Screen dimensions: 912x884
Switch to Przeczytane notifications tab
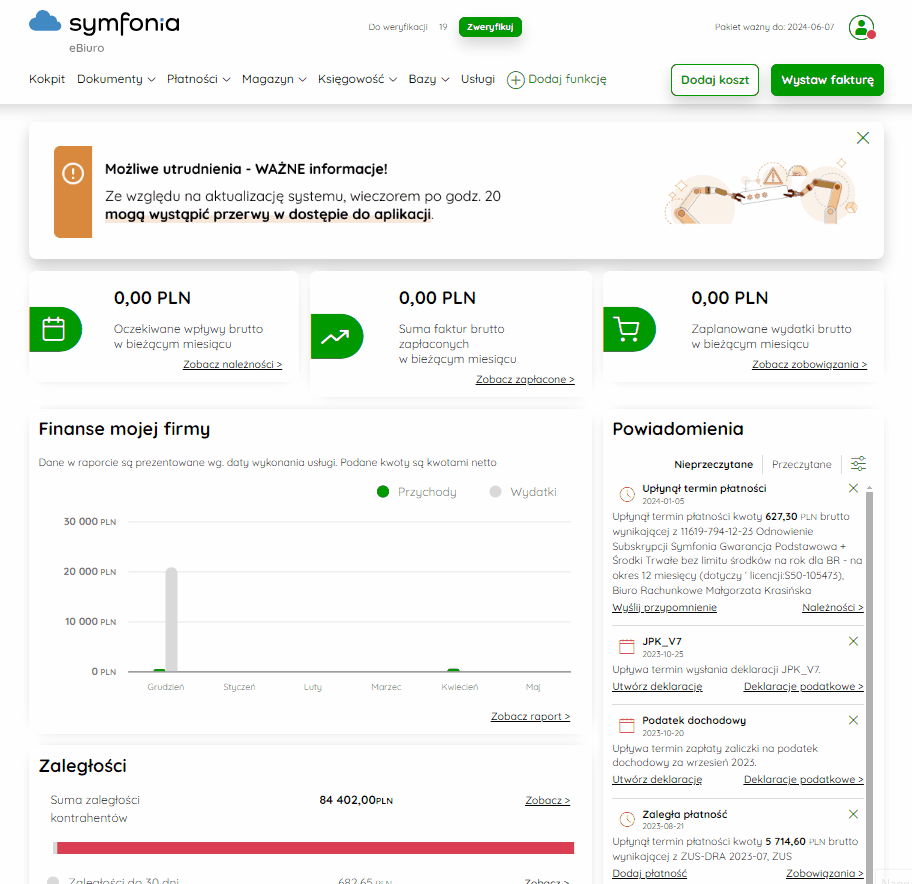[801, 465]
